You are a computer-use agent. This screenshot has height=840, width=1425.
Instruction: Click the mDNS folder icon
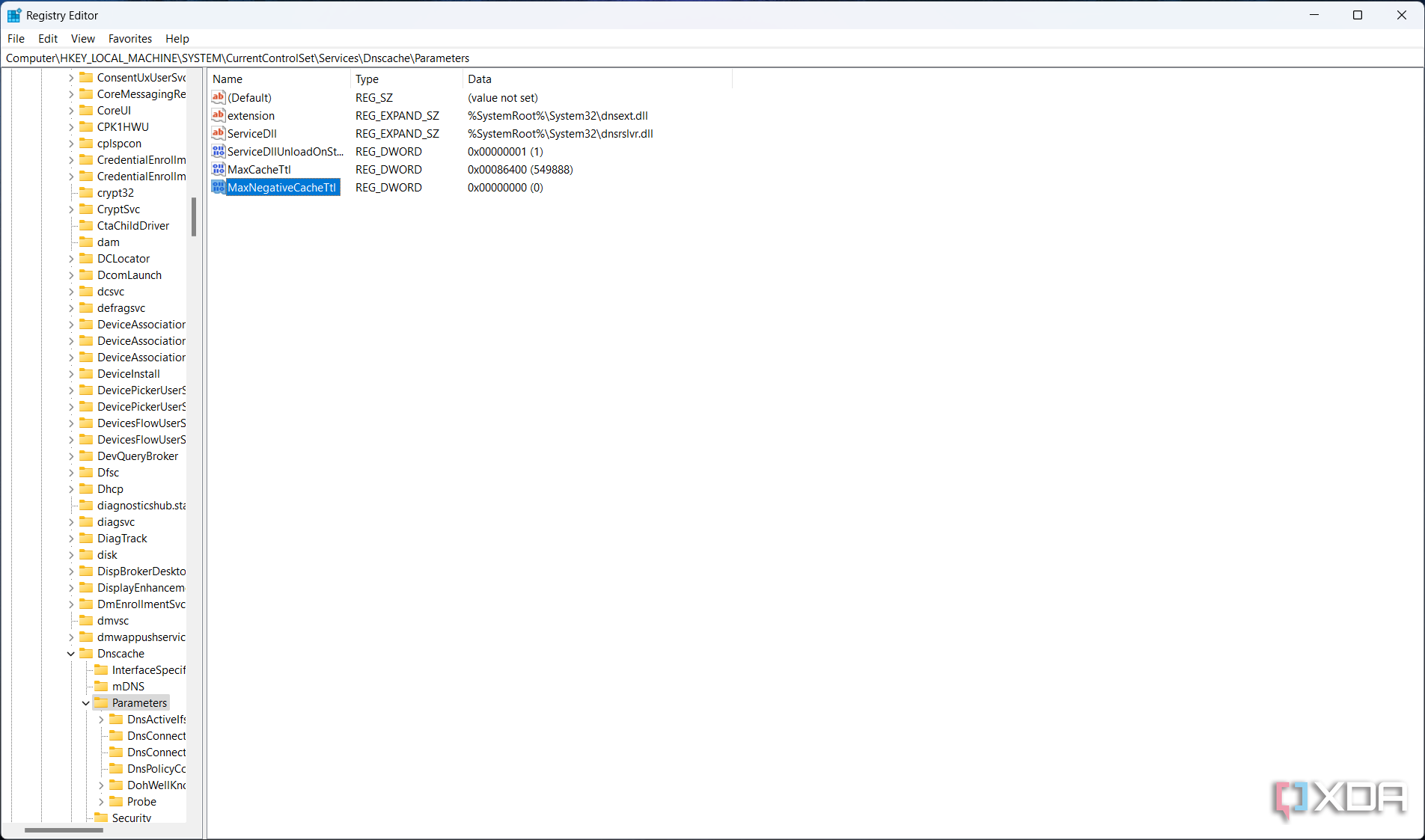pos(101,686)
